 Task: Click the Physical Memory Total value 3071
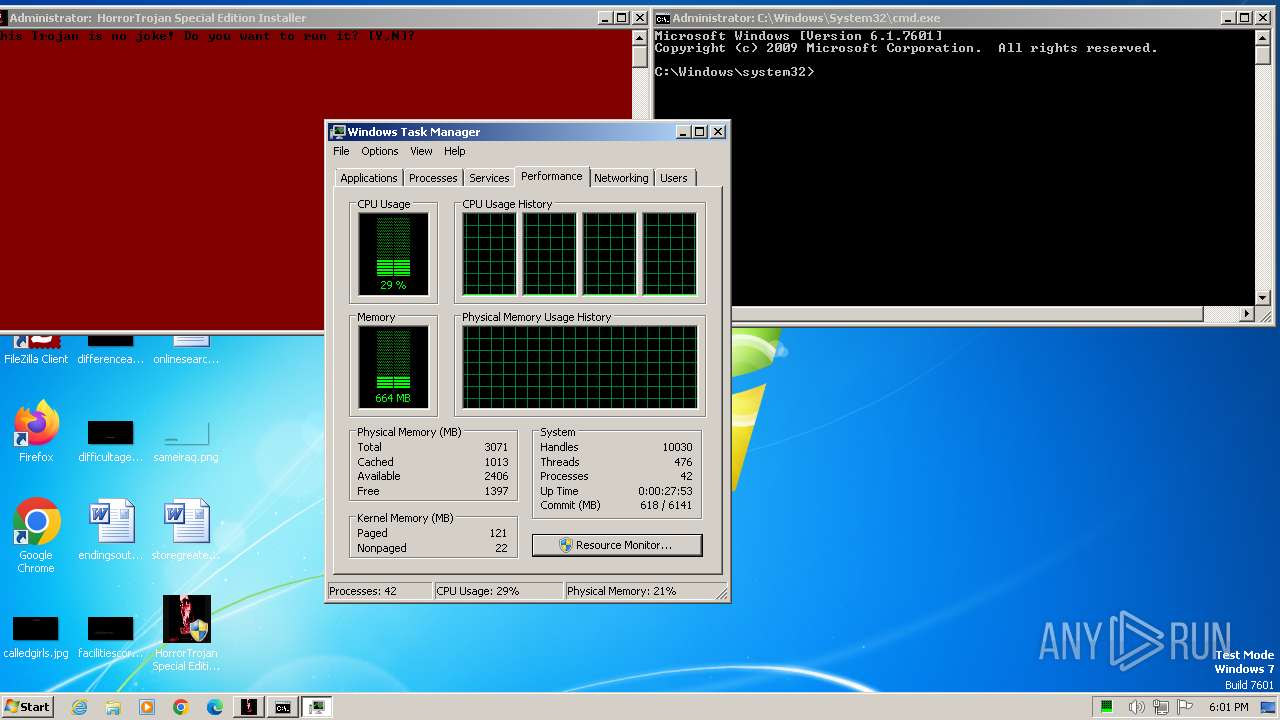coord(496,447)
